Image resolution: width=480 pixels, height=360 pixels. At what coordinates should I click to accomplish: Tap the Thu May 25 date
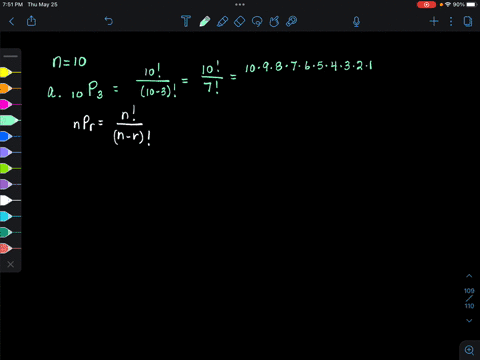[43, 5]
